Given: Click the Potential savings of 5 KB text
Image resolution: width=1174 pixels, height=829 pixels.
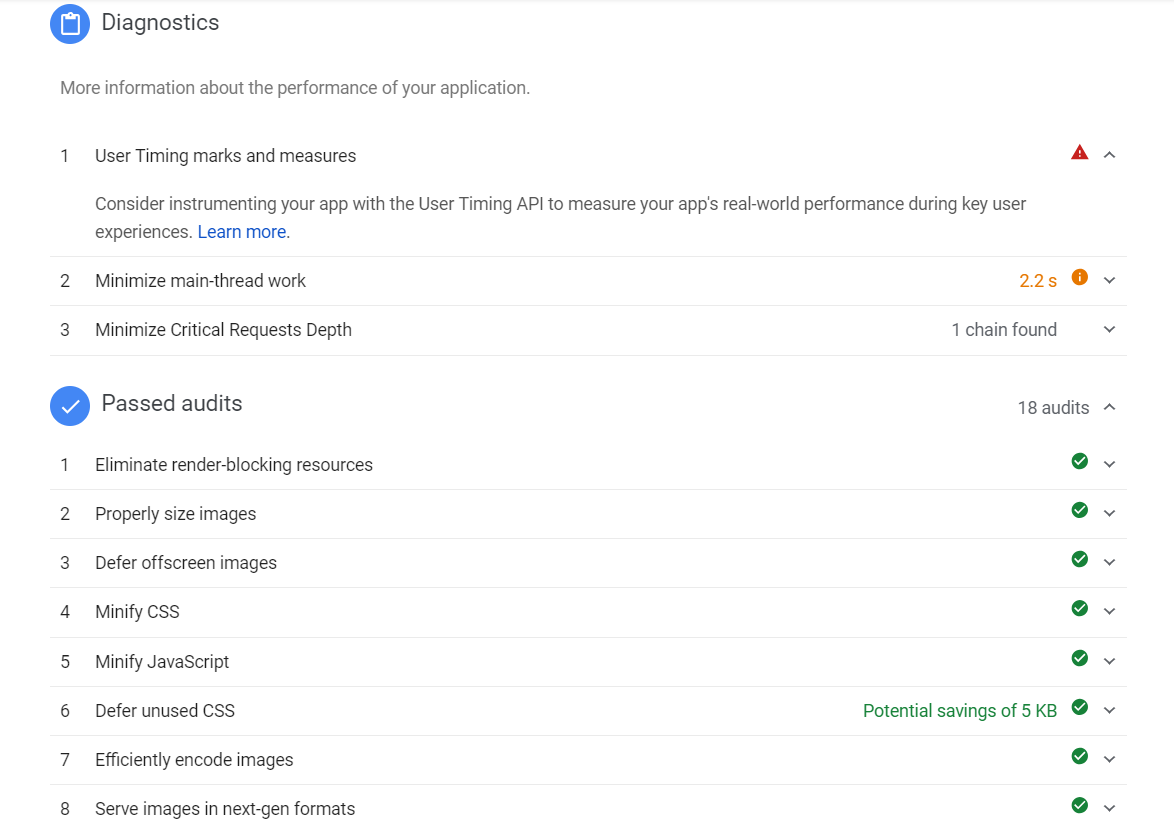Looking at the screenshot, I should click(959, 711).
